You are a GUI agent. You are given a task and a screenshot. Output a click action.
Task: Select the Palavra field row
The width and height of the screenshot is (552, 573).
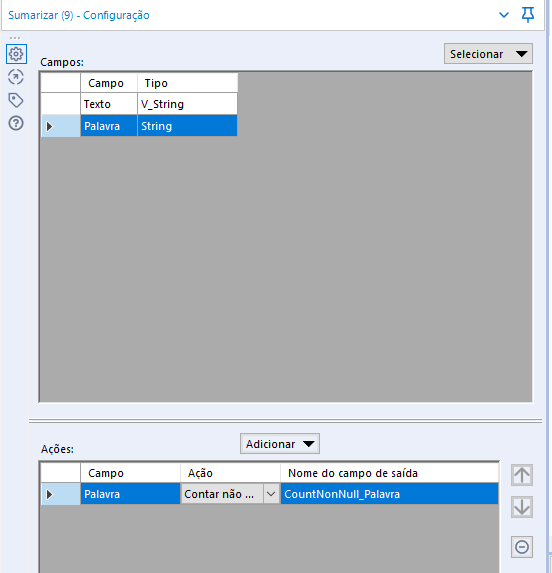[139, 126]
